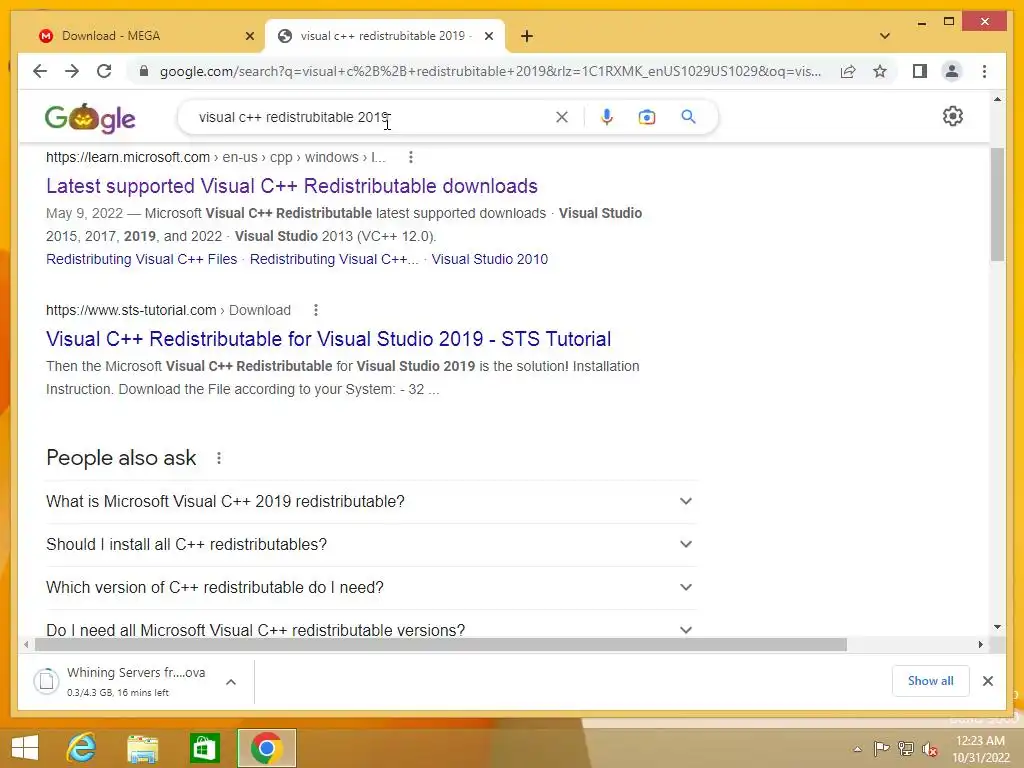Click the scroll down arrow of the page

pyautogui.click(x=997, y=627)
